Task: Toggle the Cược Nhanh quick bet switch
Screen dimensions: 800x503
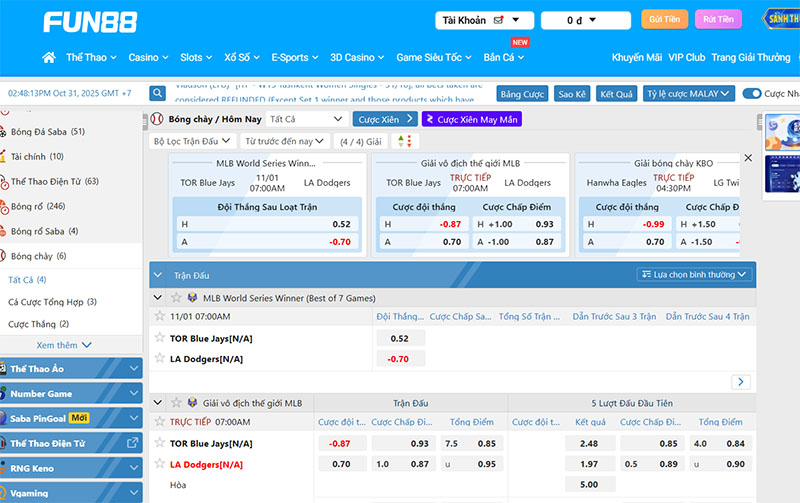Action: click(x=751, y=94)
